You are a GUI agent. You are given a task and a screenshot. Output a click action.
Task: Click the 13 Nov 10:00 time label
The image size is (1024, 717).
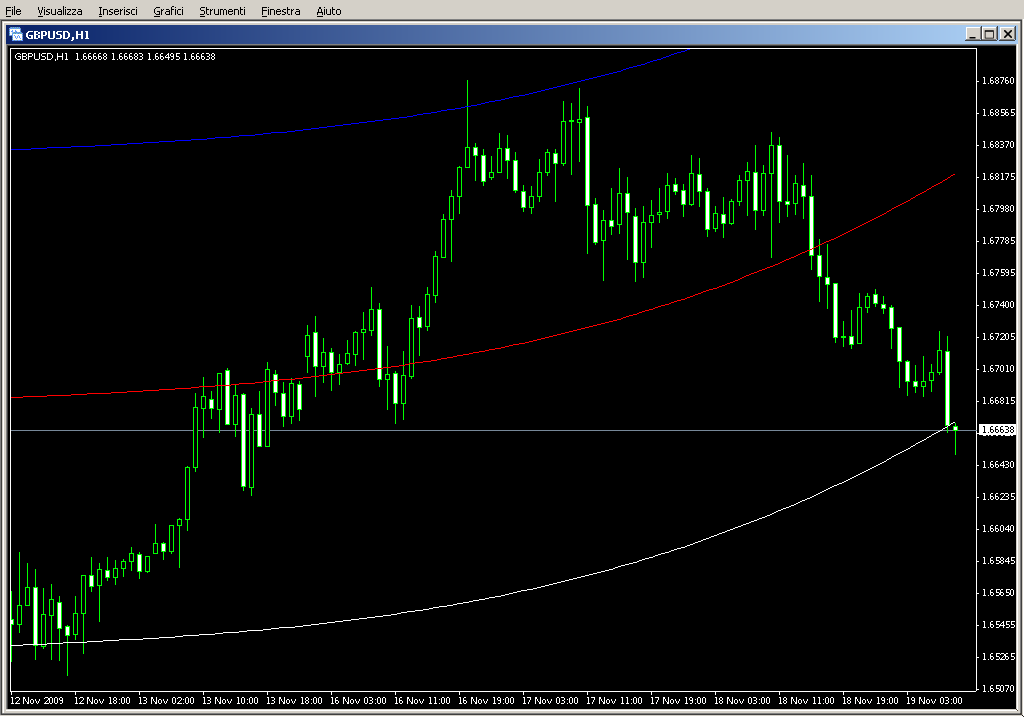coord(231,701)
